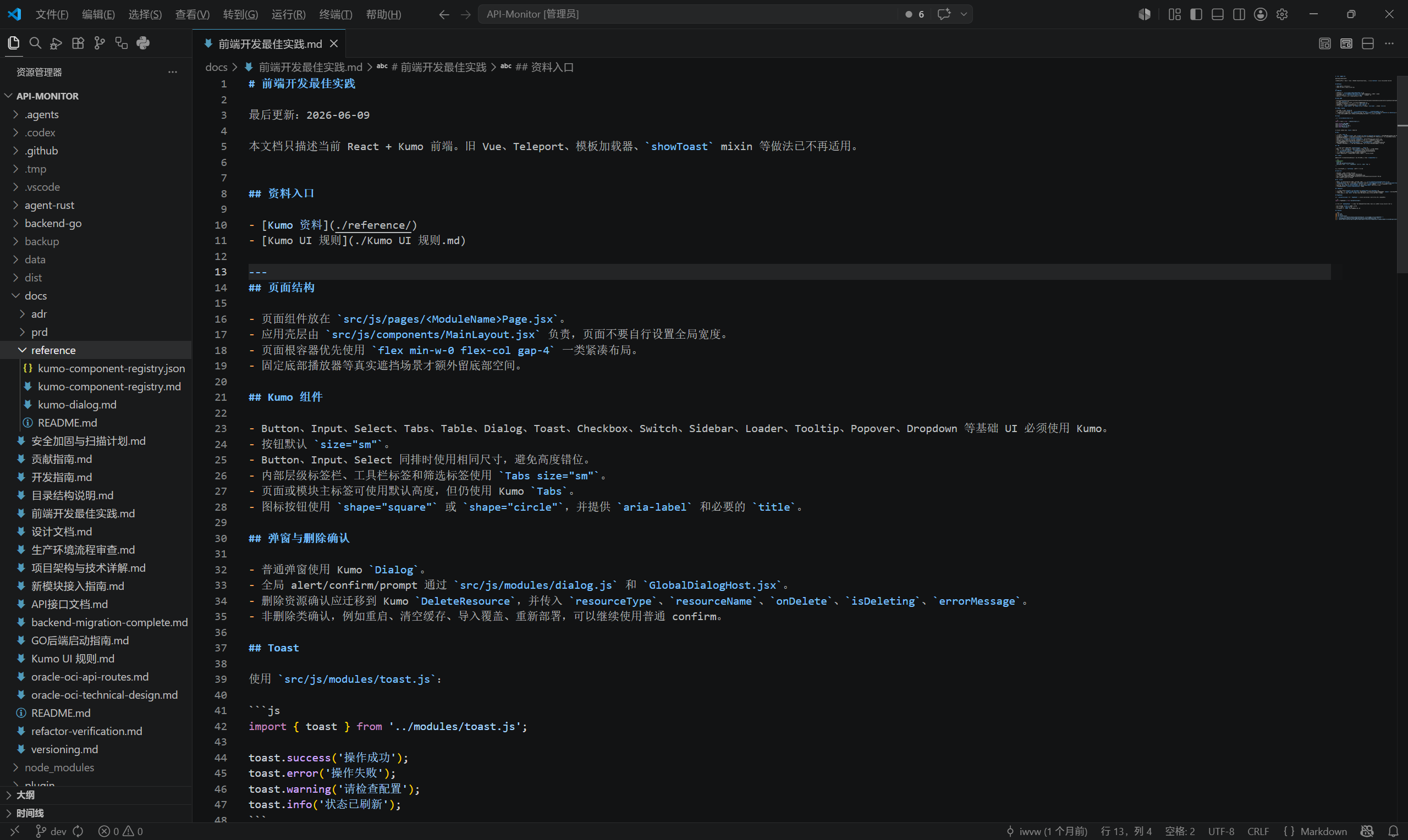Open the Search view icon
The image size is (1408, 840).
[x=35, y=43]
